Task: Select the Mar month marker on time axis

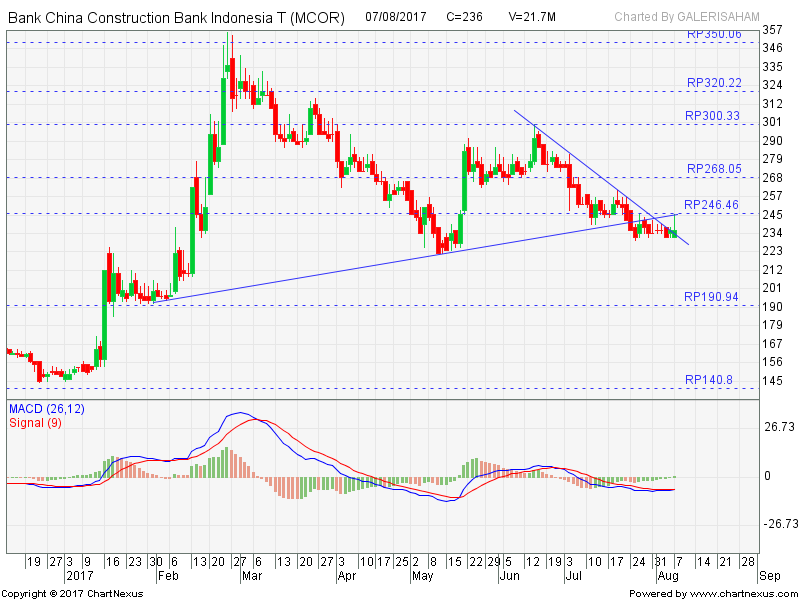Action: pos(249,576)
